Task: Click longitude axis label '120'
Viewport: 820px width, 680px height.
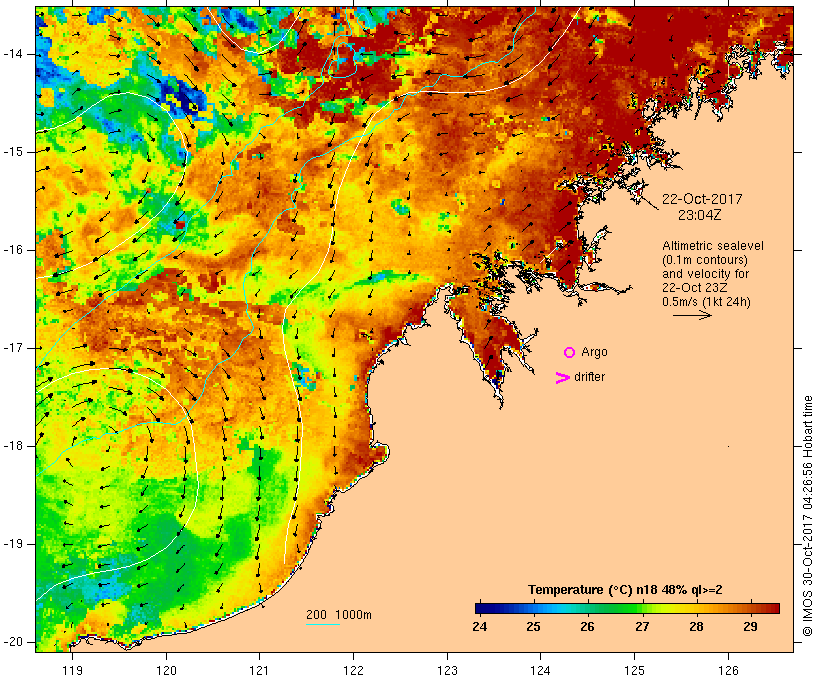Action: 166,670
